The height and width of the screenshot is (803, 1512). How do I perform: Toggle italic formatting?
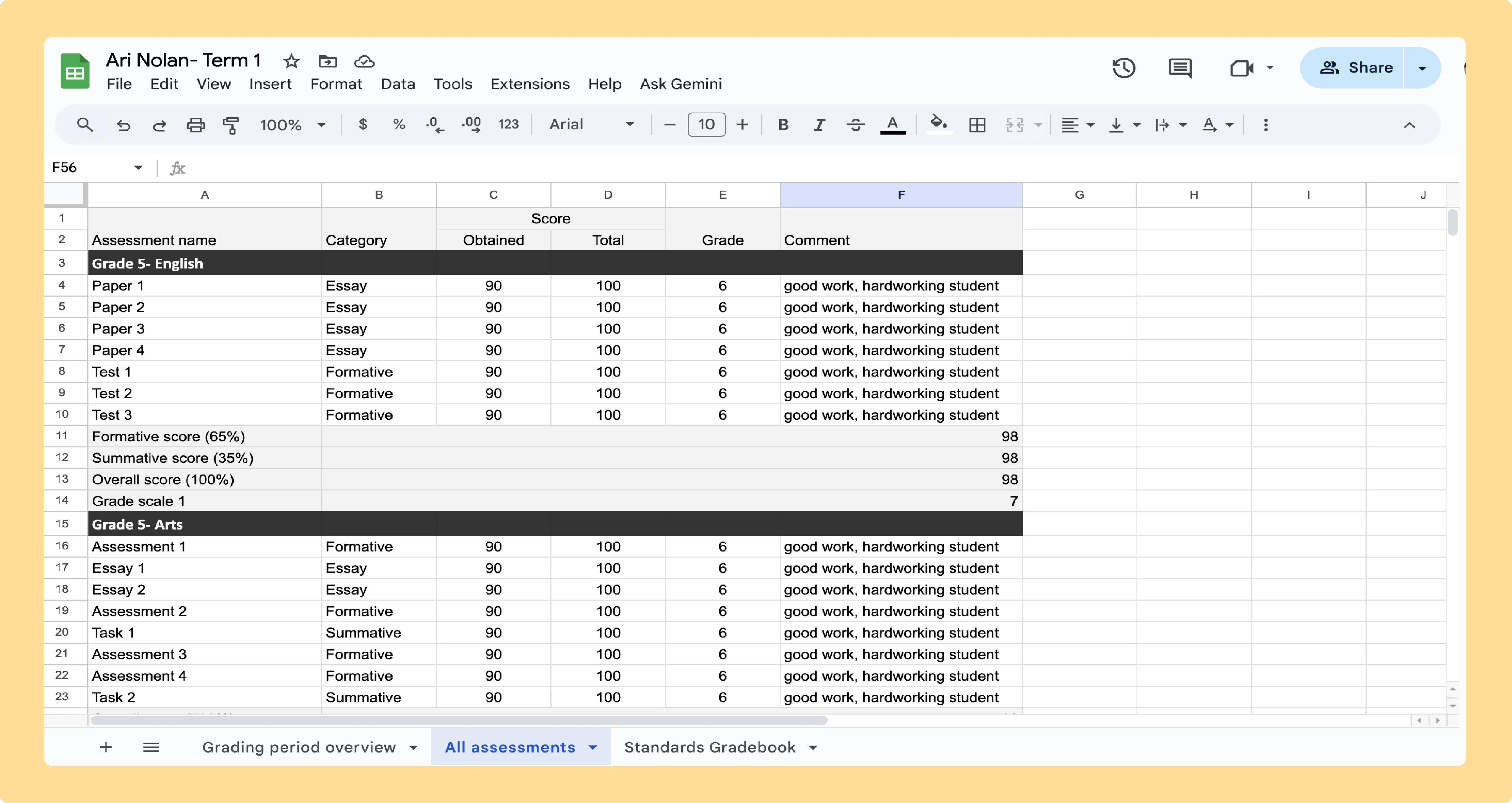pyautogui.click(x=819, y=124)
